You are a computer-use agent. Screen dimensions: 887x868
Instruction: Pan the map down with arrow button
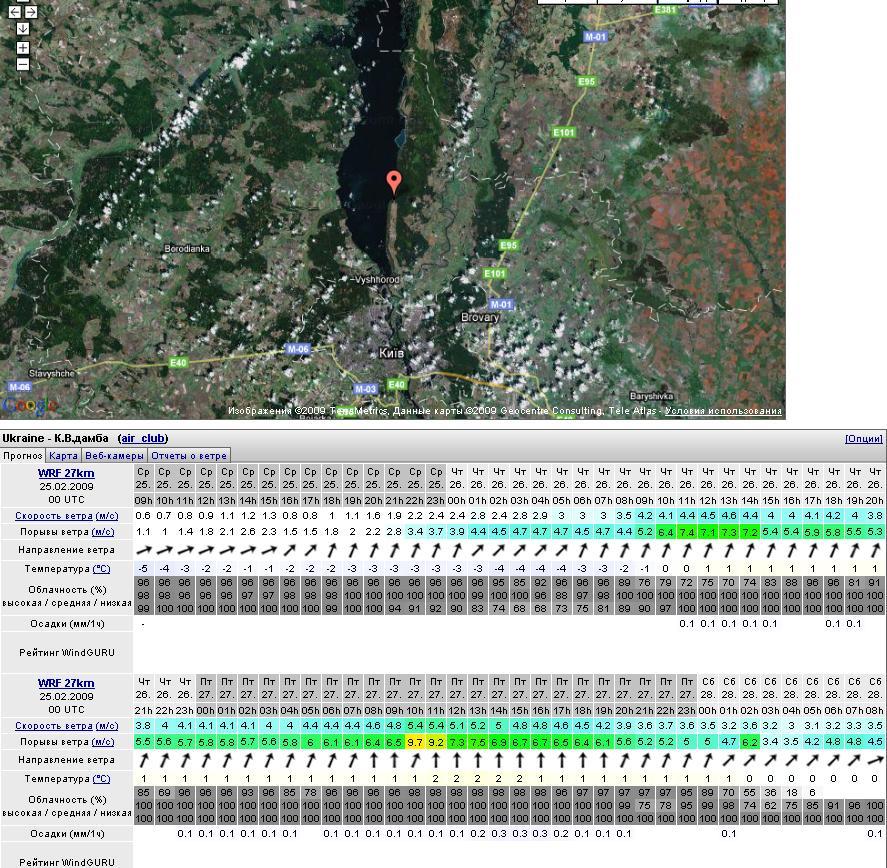[22, 28]
